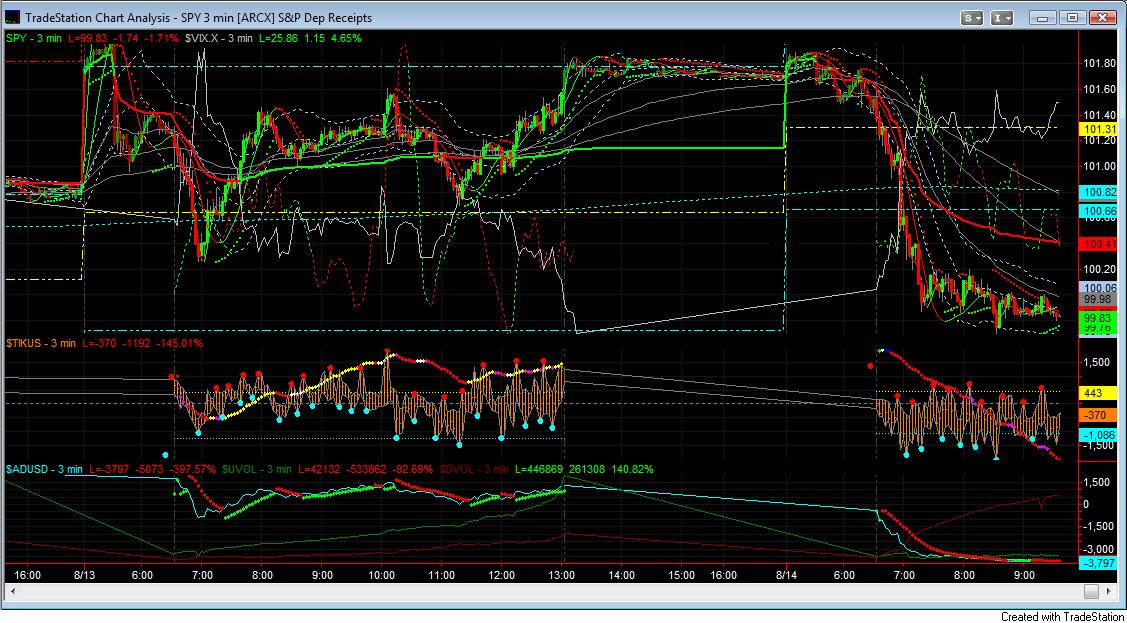Select the $TIKUS - 3 min label

[41, 343]
